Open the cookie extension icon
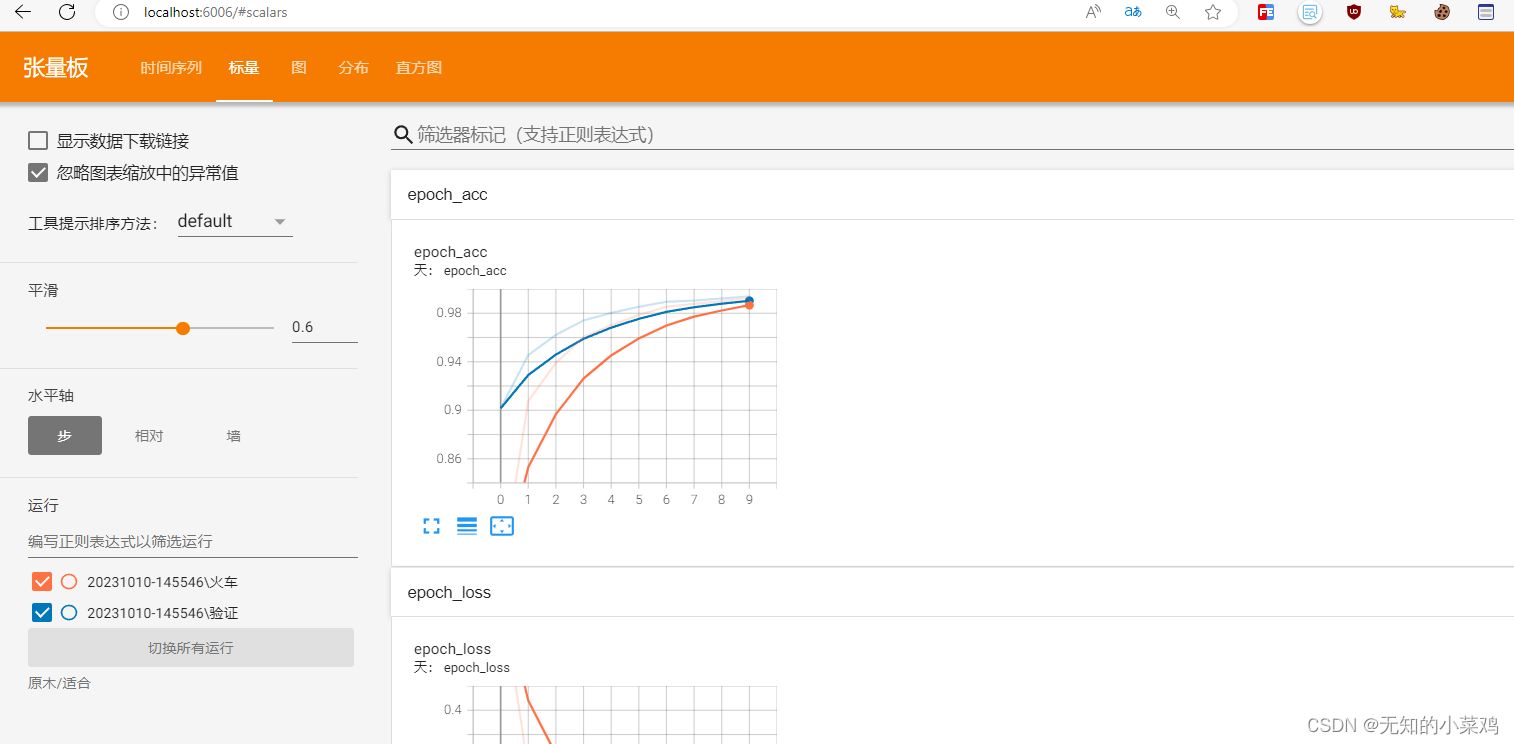The width and height of the screenshot is (1514, 744). [1442, 12]
